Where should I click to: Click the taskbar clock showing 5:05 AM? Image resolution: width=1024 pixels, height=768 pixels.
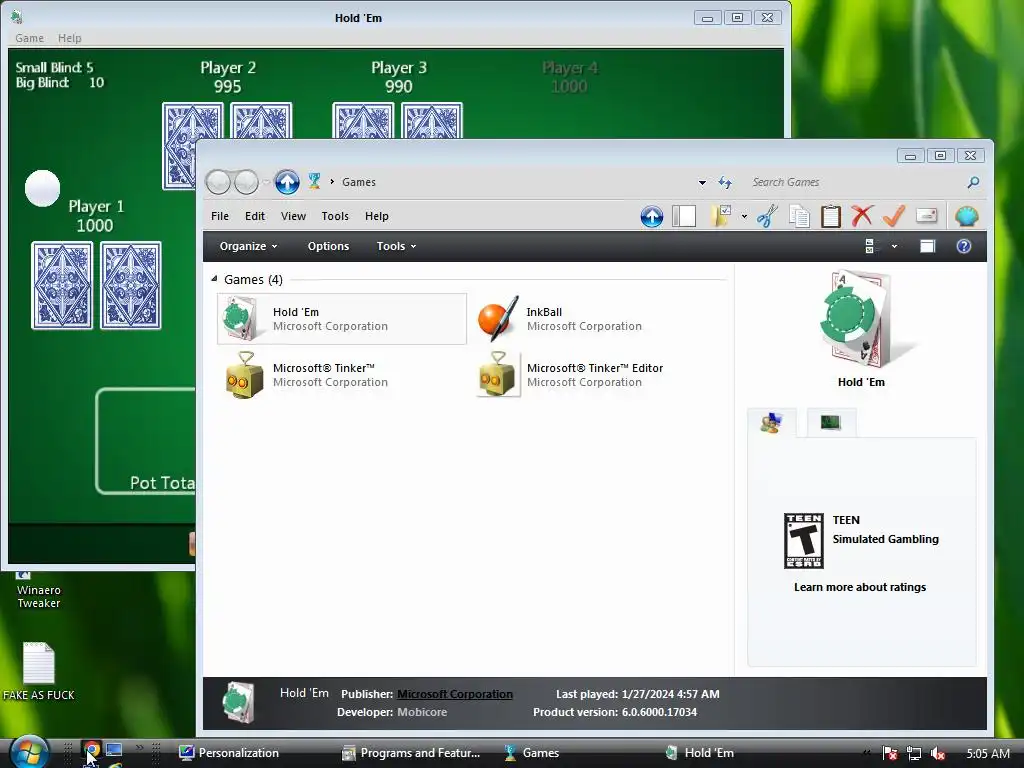pyautogui.click(x=987, y=754)
